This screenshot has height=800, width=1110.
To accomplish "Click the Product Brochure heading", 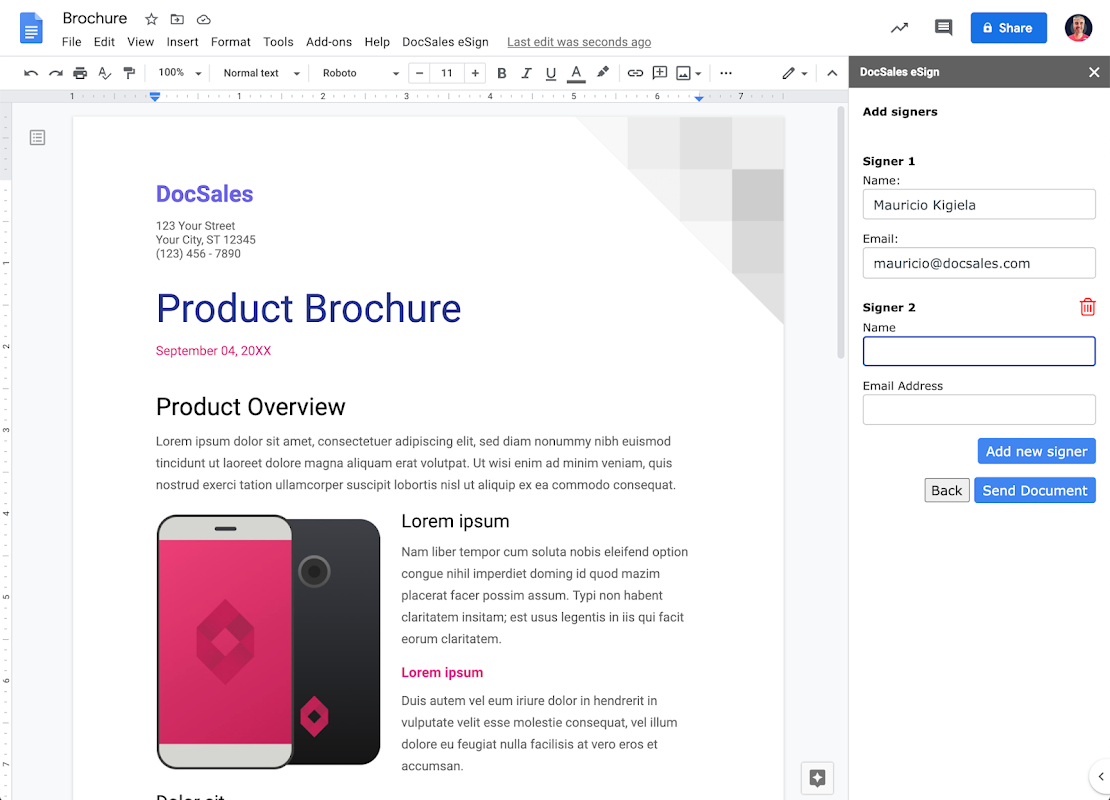I will click(309, 308).
